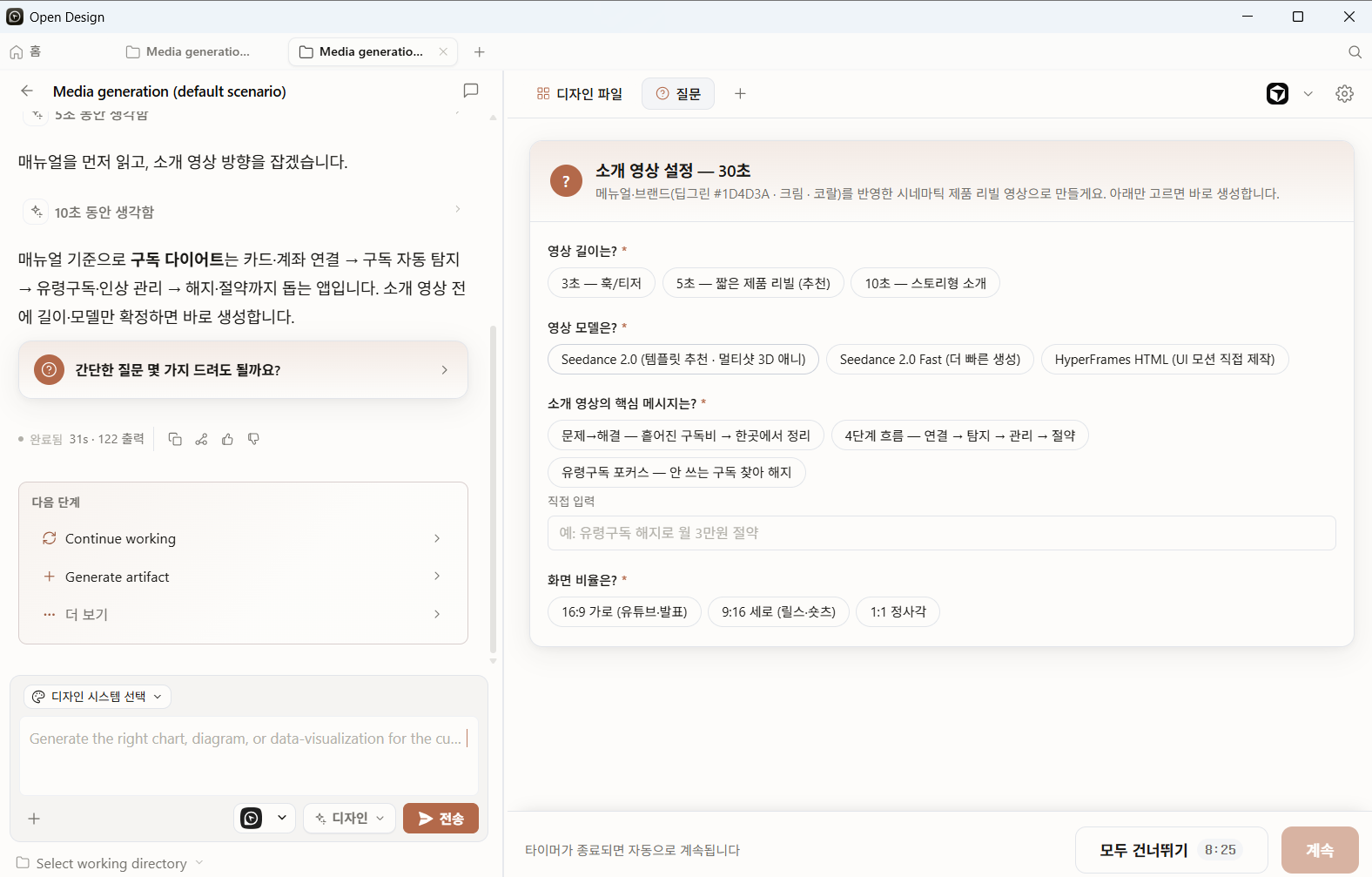Open 디자인 시스템 선택 dropdown
The height and width of the screenshot is (877, 1372).
[98, 697]
